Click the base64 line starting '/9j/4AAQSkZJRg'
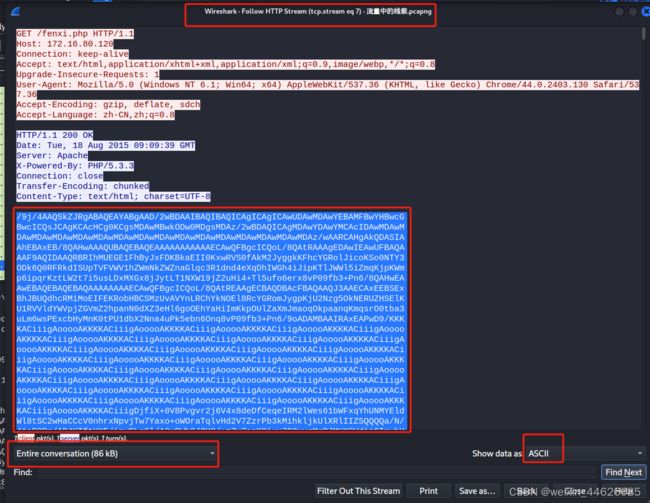 (211, 217)
